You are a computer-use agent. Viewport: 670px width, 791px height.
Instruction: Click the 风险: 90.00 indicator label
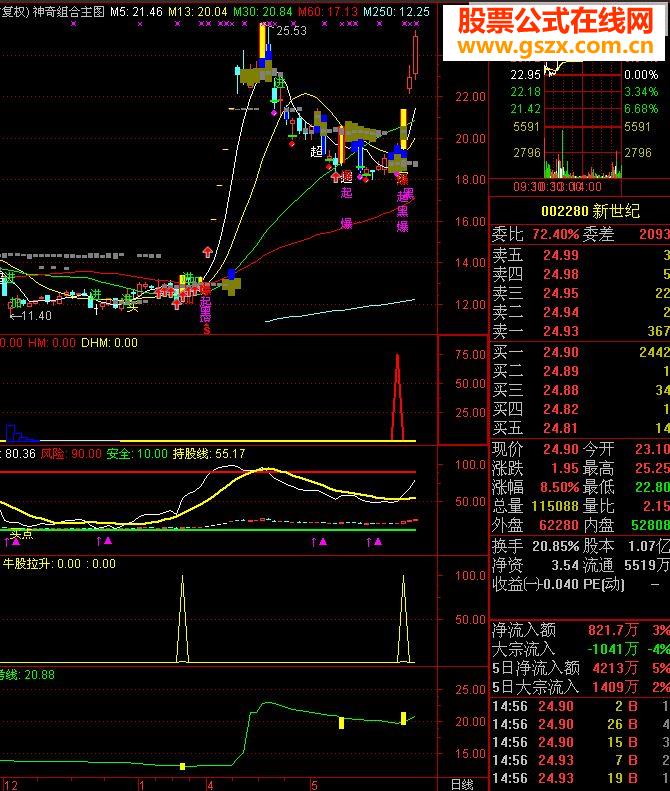[71, 454]
